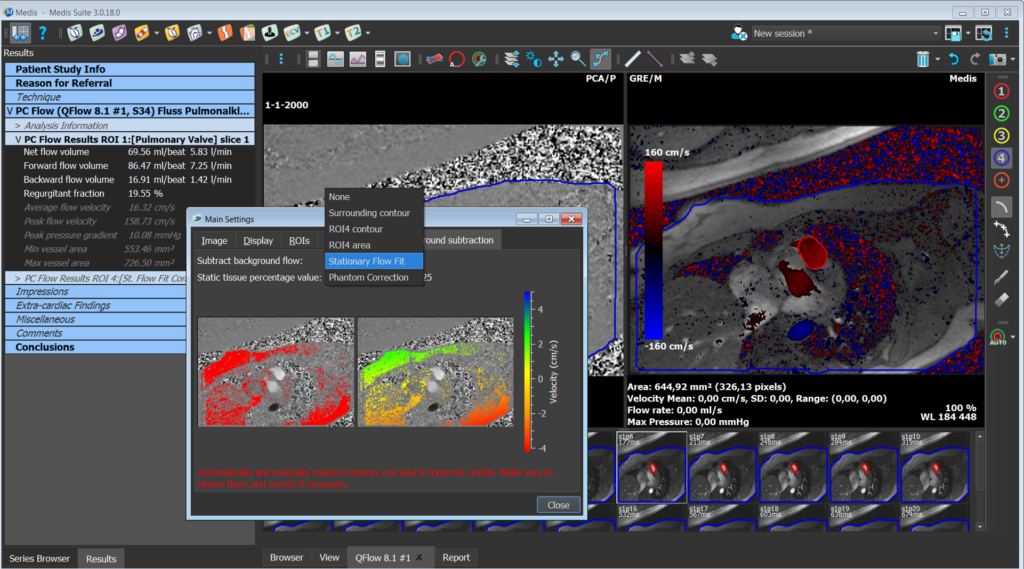
Task: Switch to the Display tab
Action: point(258,240)
